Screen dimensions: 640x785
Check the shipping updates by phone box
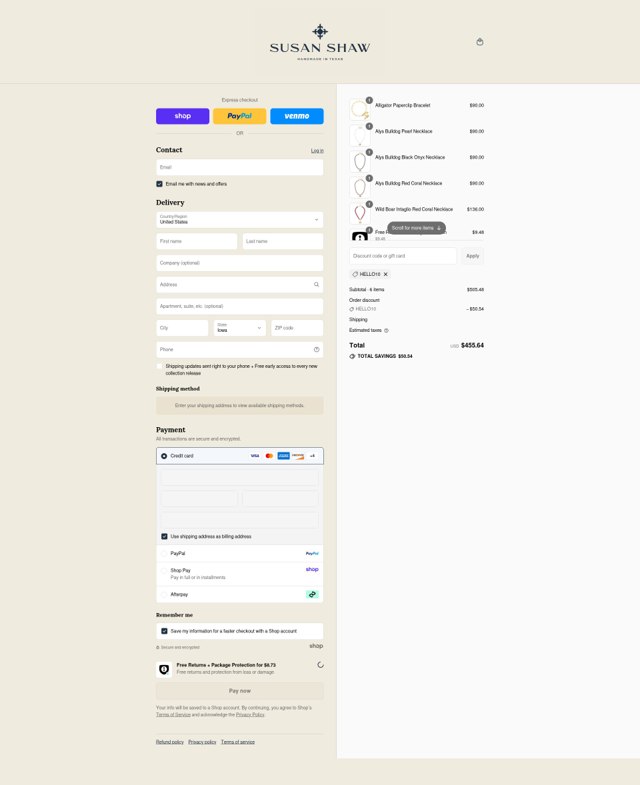(159, 366)
